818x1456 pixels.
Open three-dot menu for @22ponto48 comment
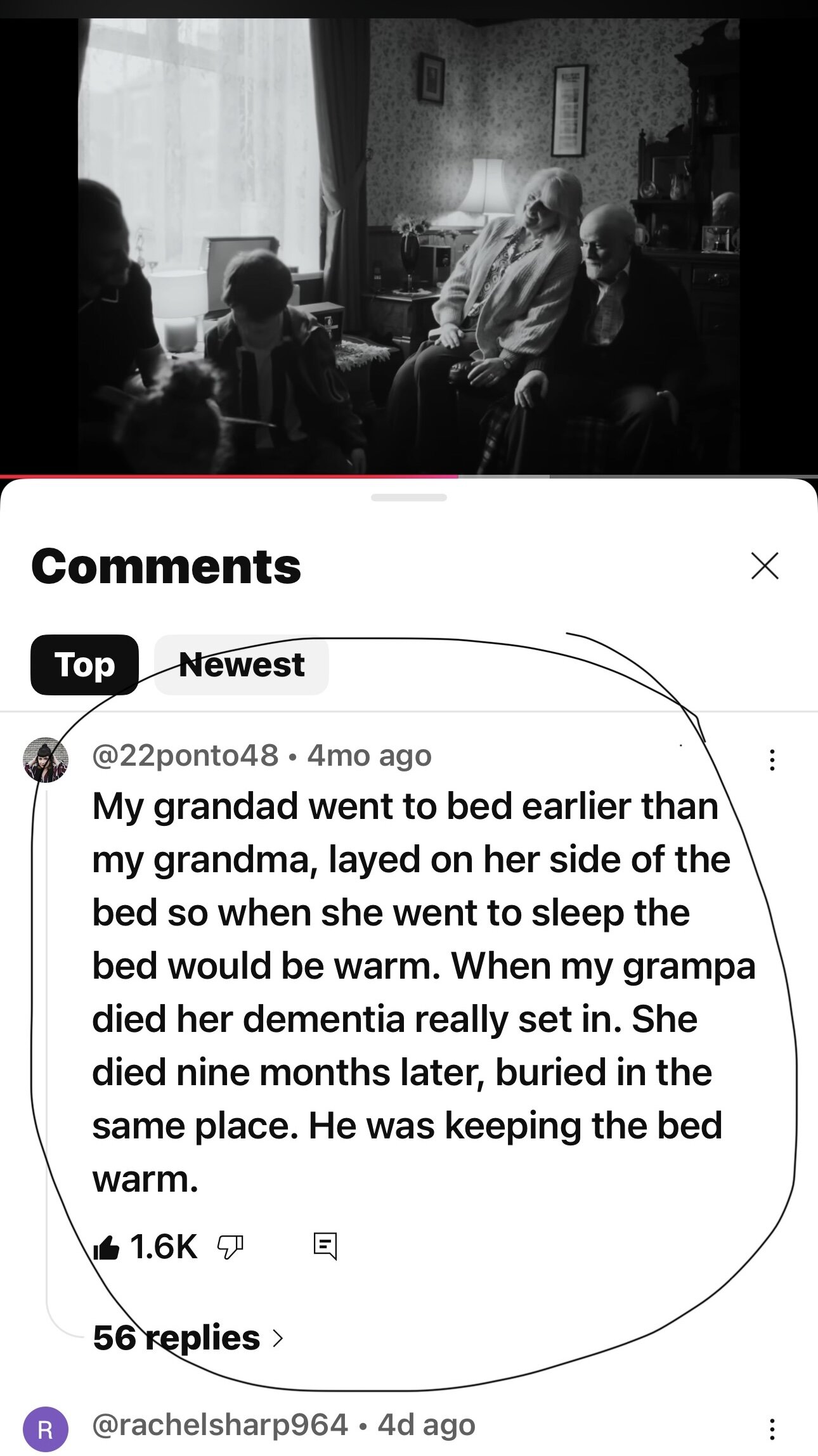[772, 760]
